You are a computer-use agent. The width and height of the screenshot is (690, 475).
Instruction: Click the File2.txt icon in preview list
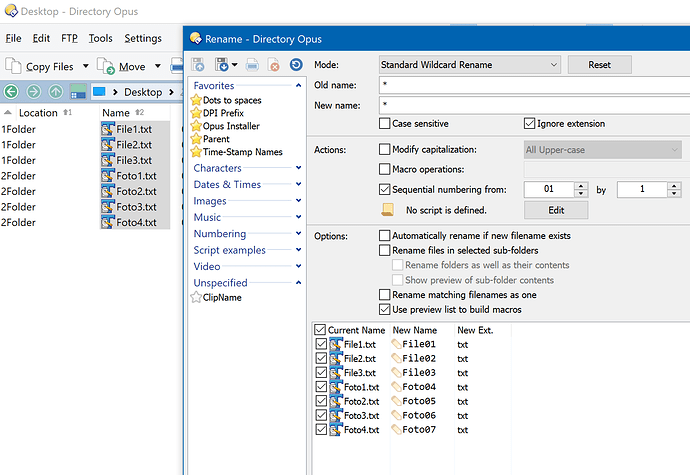(336, 358)
